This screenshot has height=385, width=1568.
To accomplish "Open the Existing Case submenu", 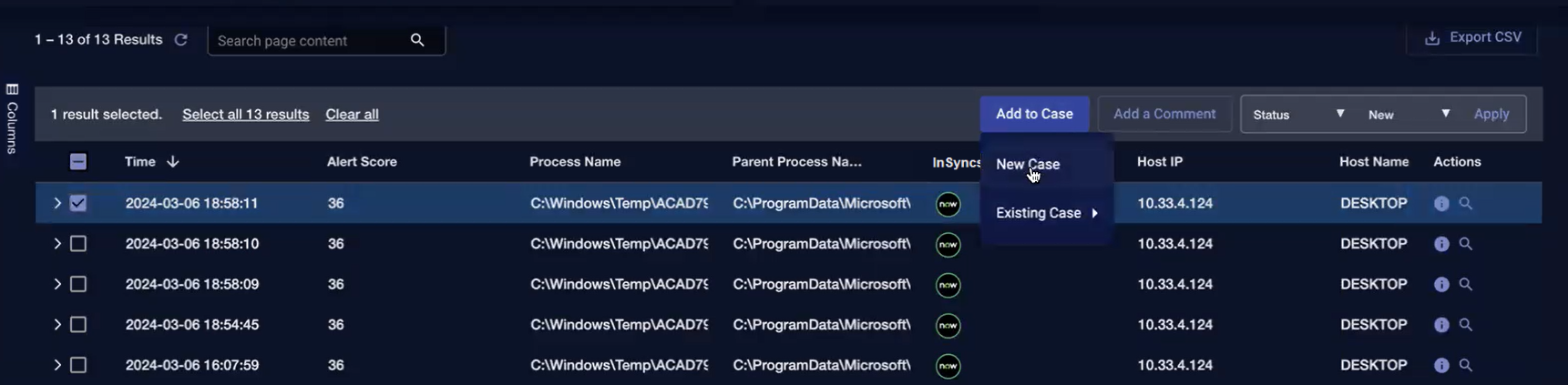I will [x=1046, y=213].
